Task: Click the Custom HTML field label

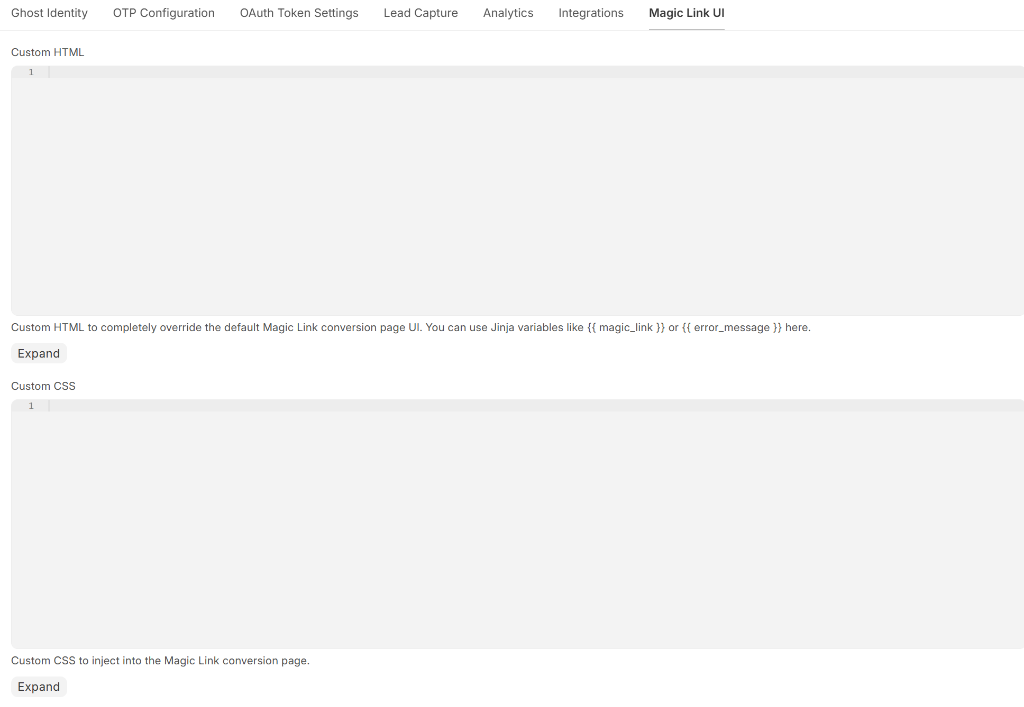Action: [48, 52]
